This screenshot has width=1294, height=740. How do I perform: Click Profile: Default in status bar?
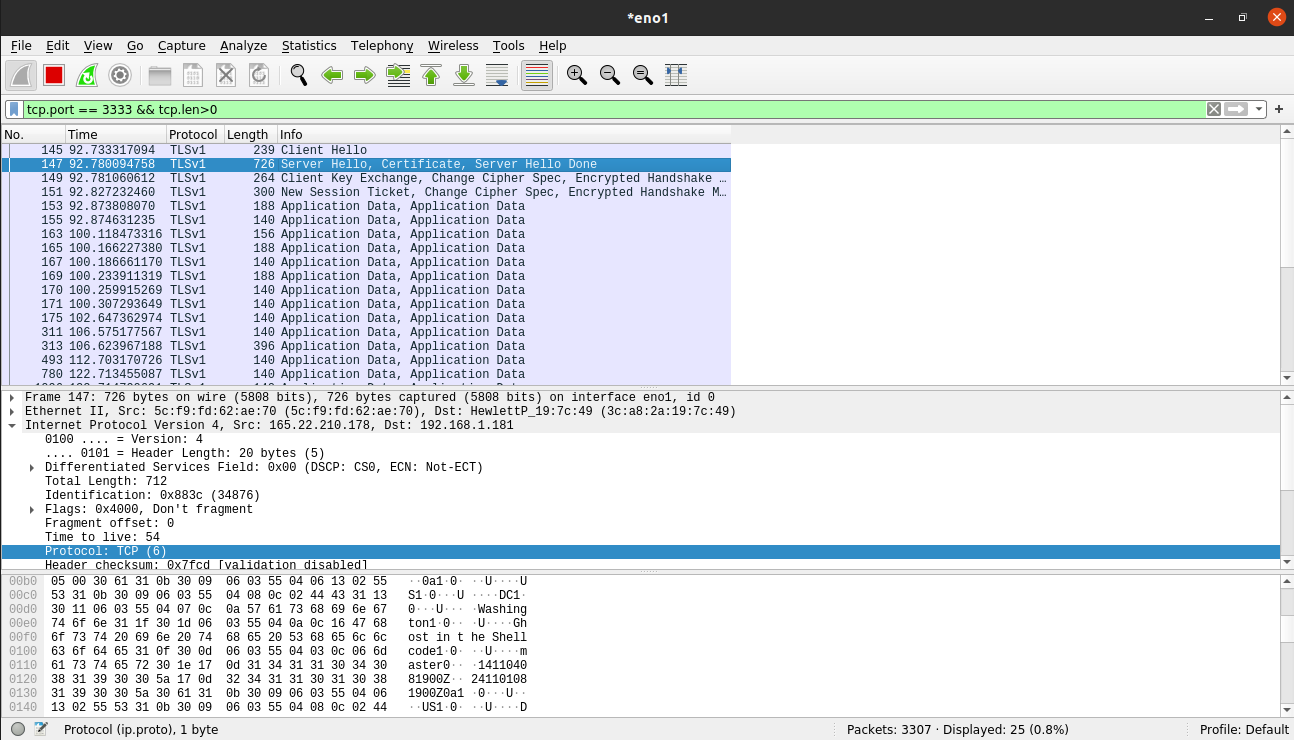1244,729
